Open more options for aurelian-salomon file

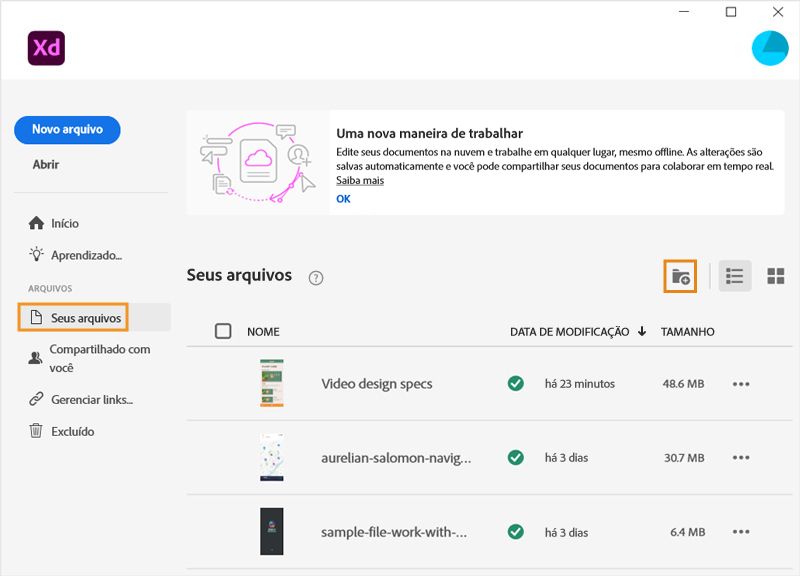point(741,457)
